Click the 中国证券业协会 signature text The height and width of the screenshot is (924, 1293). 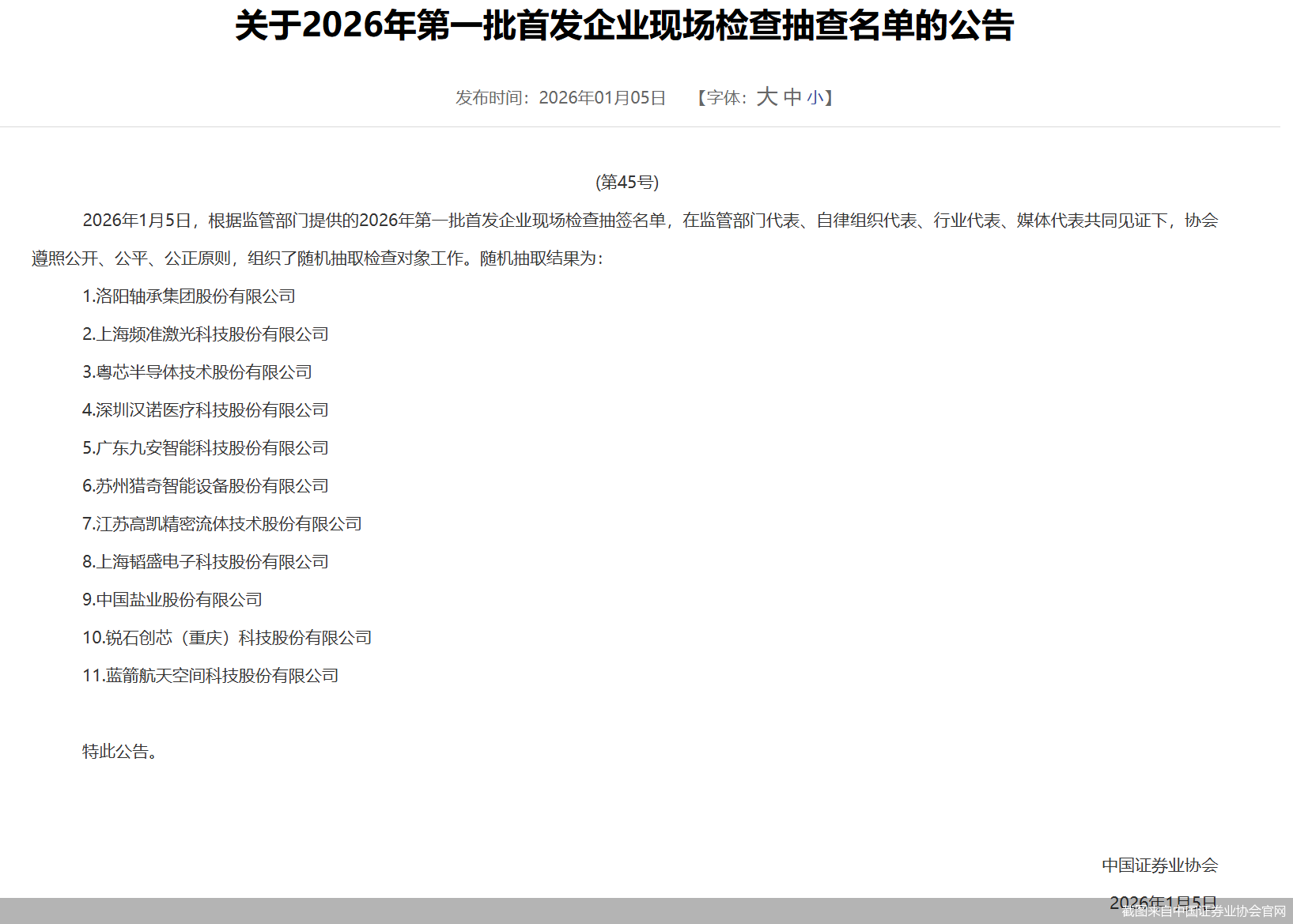pyautogui.click(x=1159, y=865)
